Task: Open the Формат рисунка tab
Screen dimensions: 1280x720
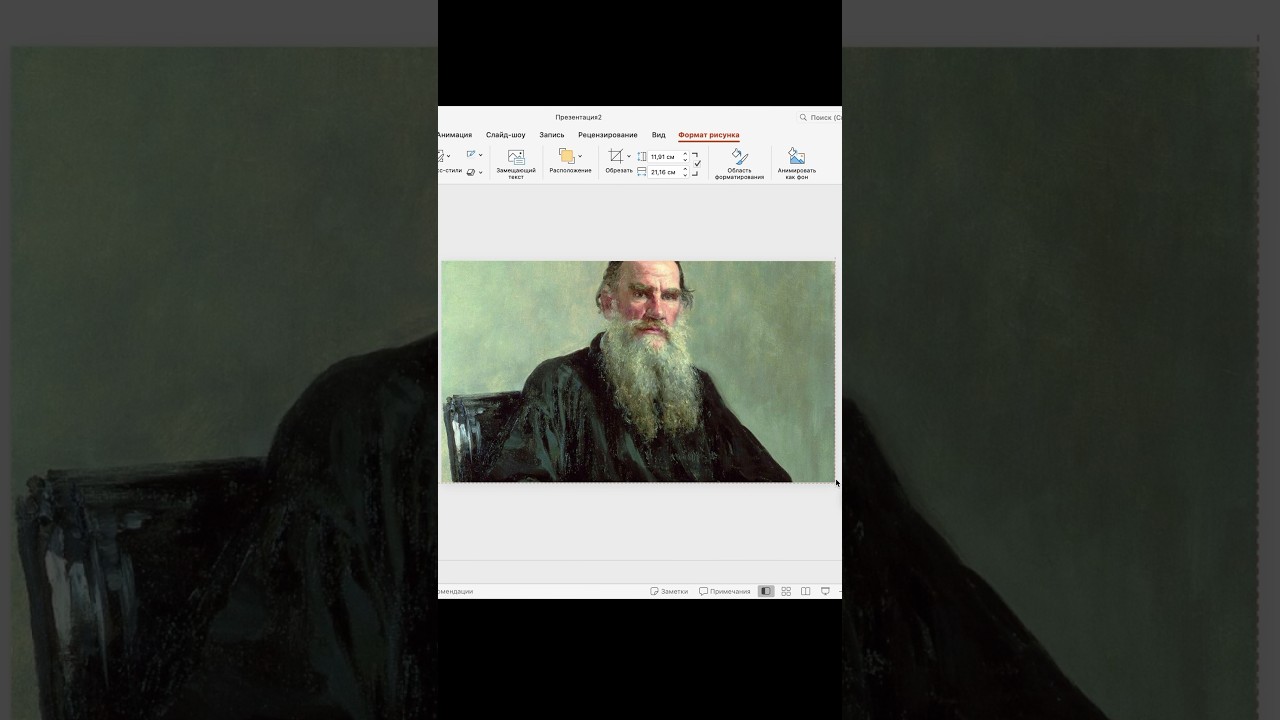Action: 708,135
